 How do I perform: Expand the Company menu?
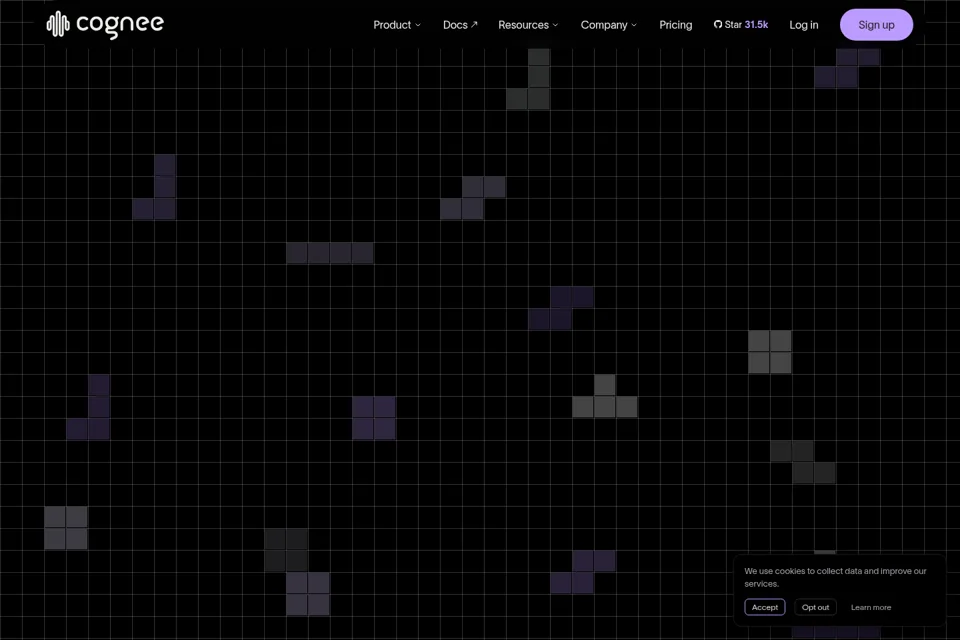click(609, 25)
